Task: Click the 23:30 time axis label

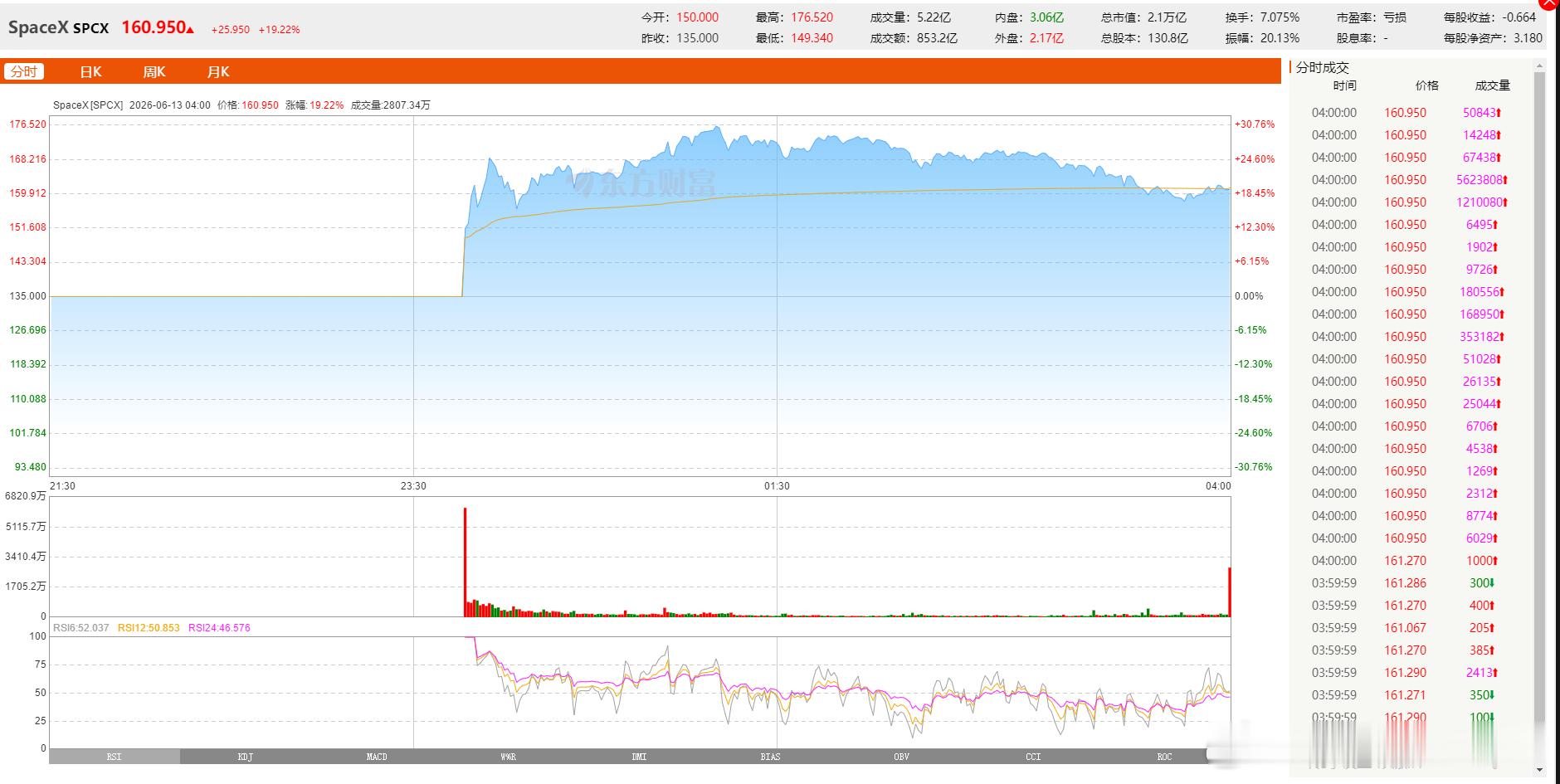Action: (413, 486)
